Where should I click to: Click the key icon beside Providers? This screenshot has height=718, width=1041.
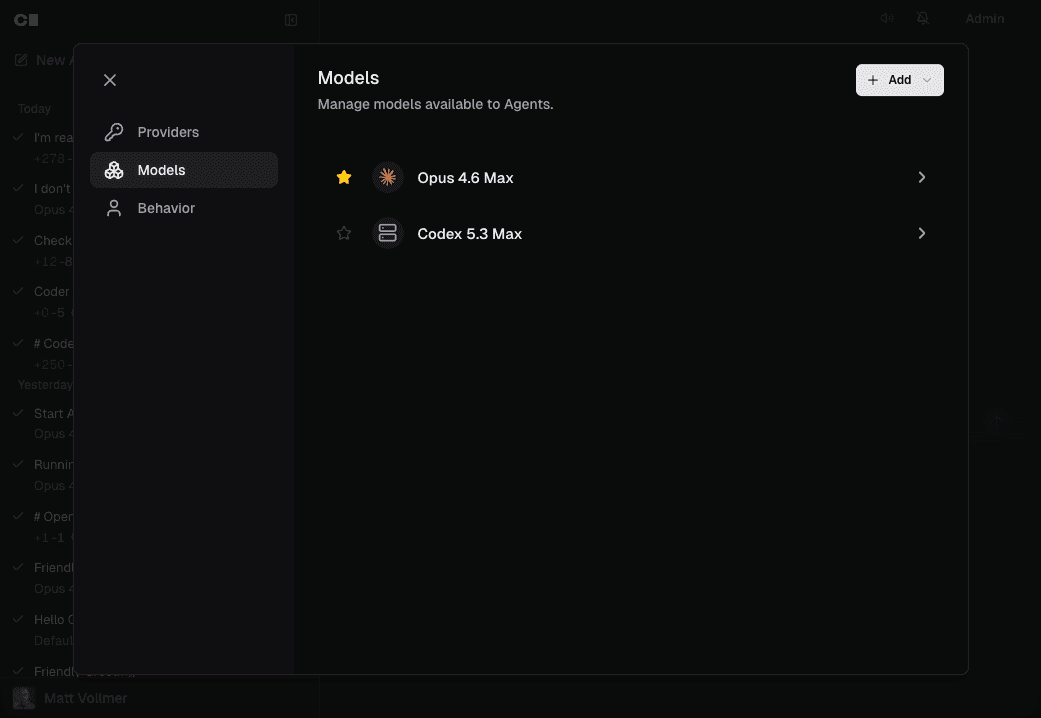[x=114, y=132]
